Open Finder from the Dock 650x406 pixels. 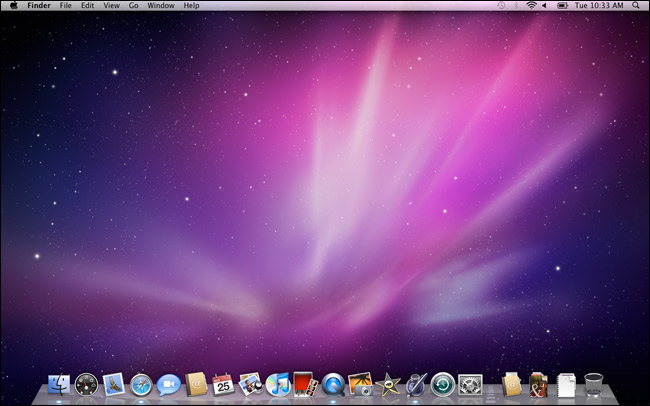(59, 384)
